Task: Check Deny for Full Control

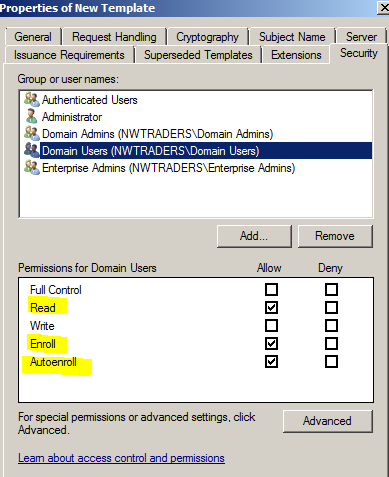Action: point(331,290)
